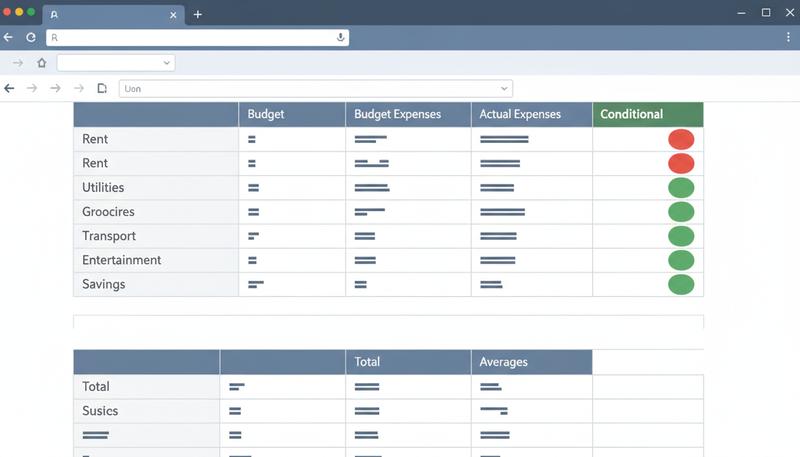Image resolution: width=800 pixels, height=457 pixels.
Task: Click Budget cell in Transport row
Action: 292,236
